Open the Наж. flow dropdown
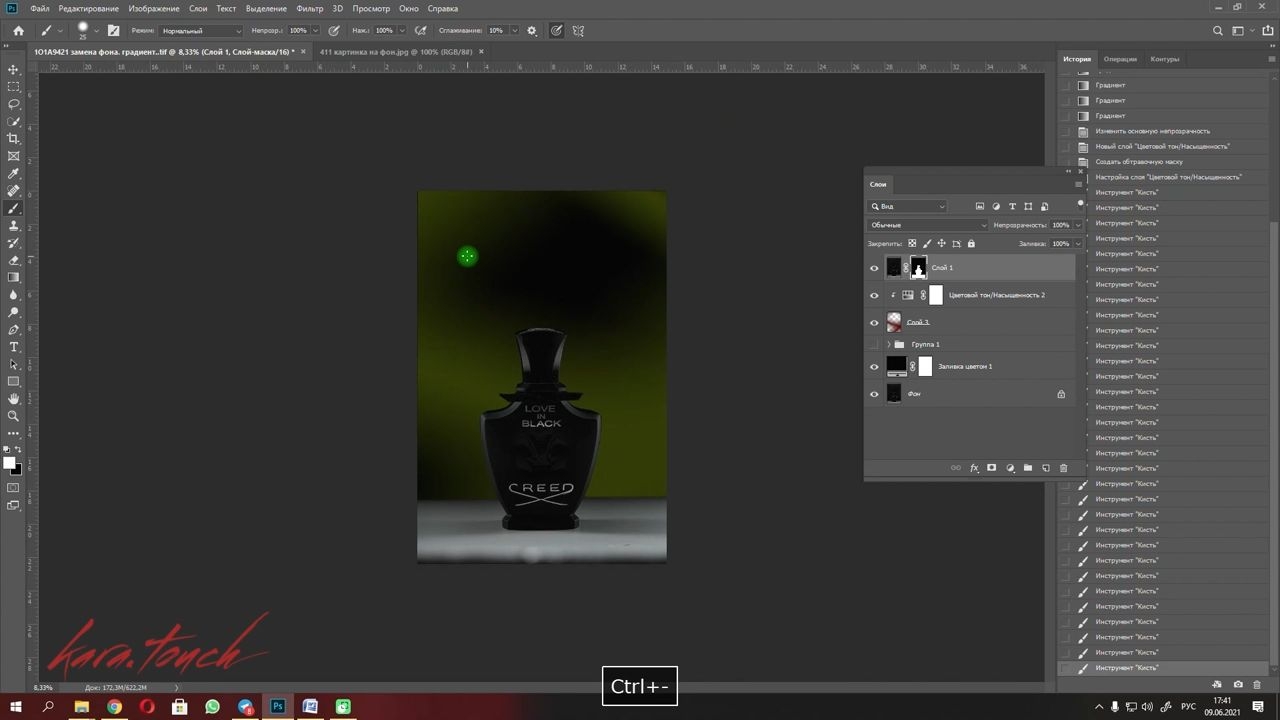1280x720 pixels. (403, 31)
